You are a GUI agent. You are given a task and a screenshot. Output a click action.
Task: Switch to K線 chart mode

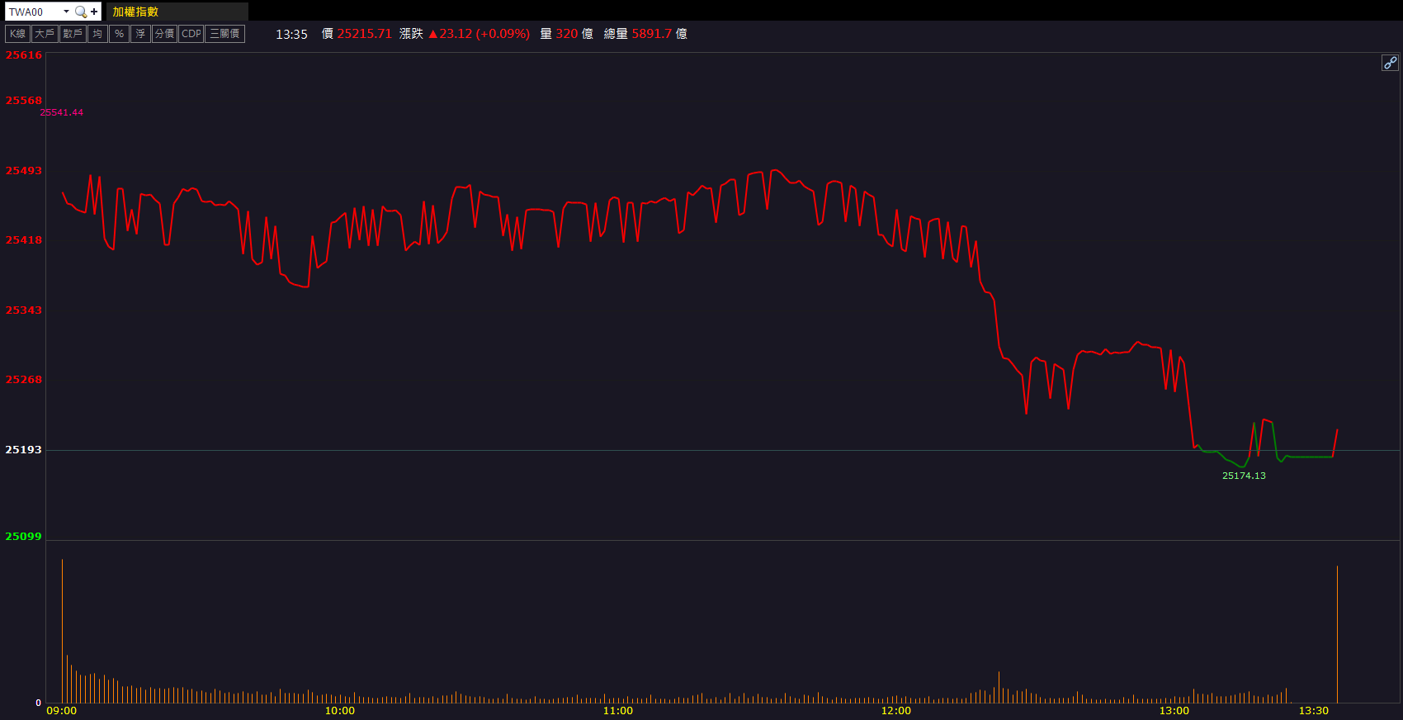coord(17,34)
